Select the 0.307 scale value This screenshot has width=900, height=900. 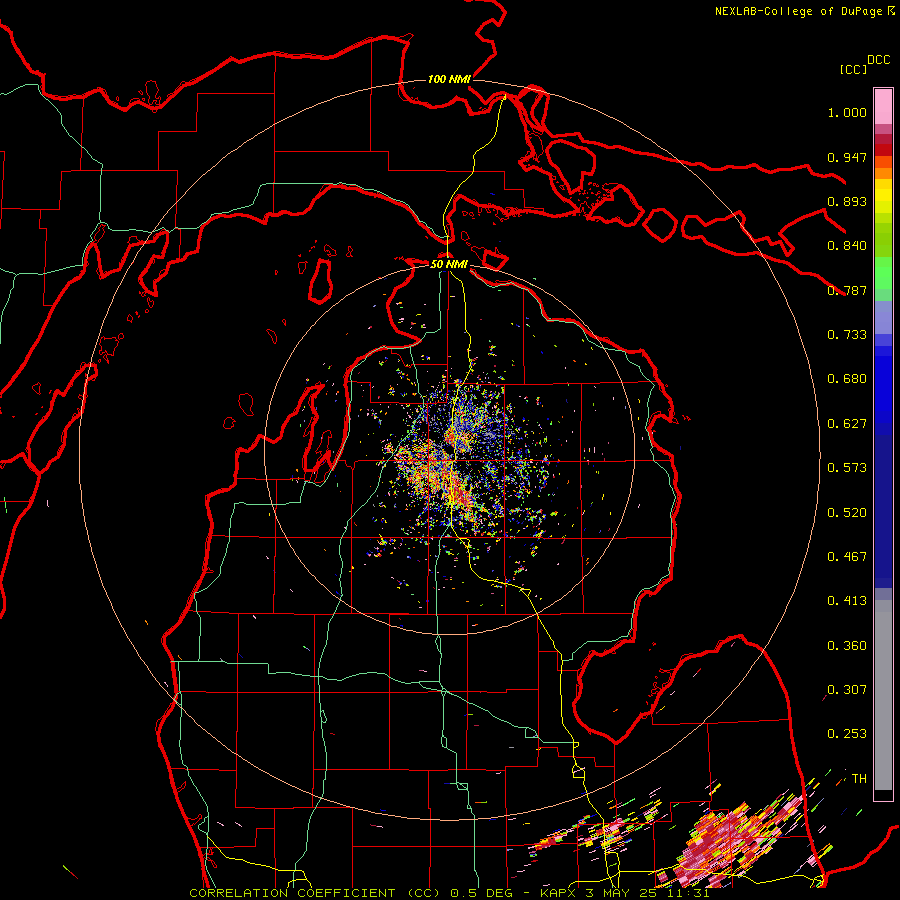click(x=847, y=690)
